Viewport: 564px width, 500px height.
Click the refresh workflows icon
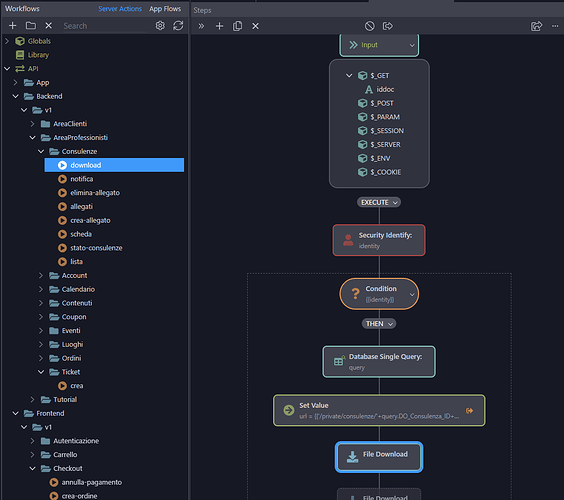click(178, 26)
